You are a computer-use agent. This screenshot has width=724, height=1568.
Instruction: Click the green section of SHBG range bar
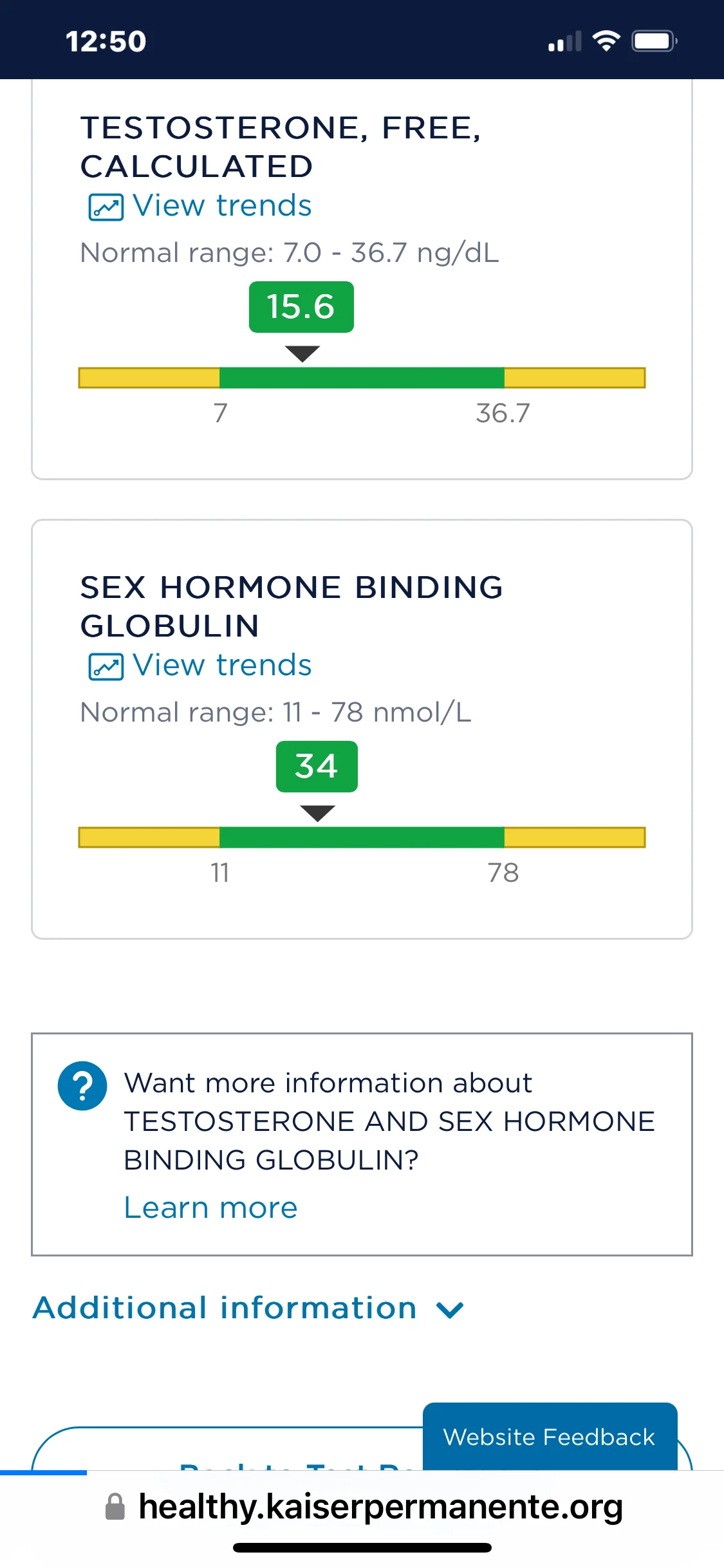pos(362,837)
